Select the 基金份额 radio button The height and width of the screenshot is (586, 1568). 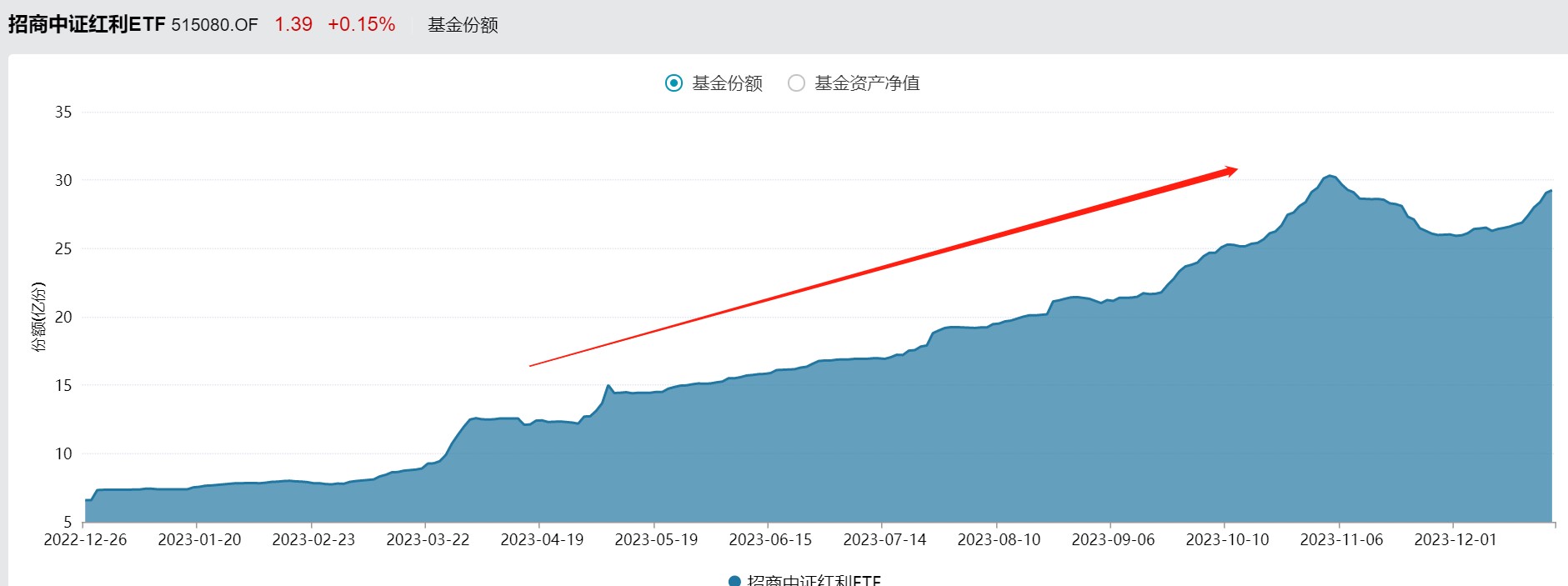tap(674, 83)
